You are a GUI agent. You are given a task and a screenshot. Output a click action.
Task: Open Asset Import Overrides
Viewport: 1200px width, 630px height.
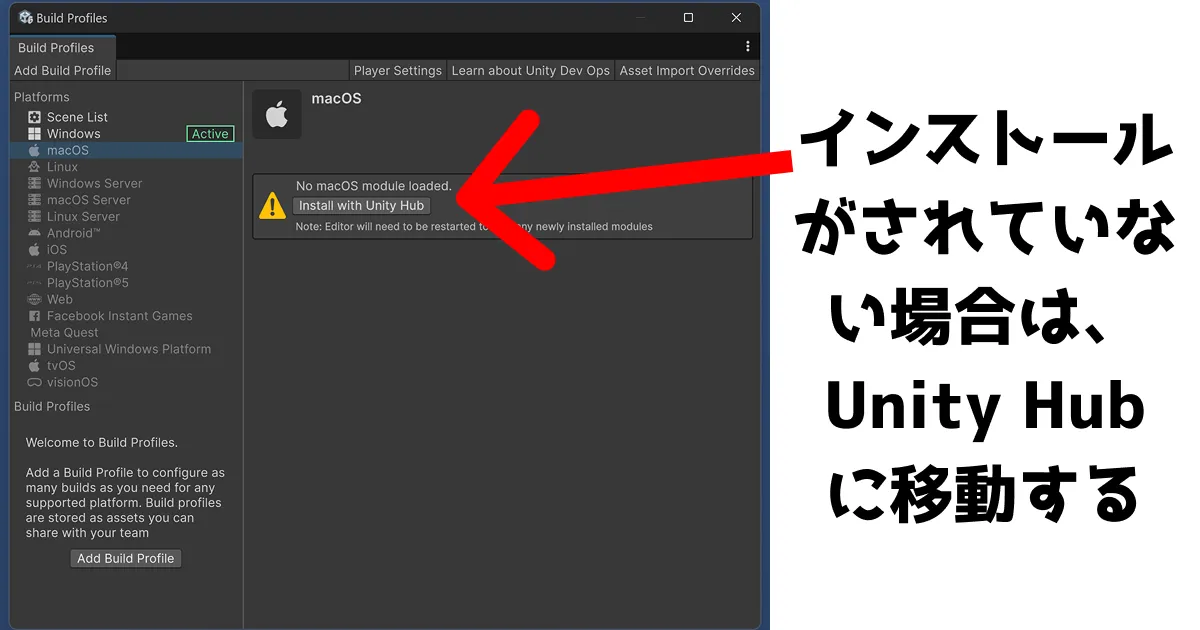click(x=686, y=71)
